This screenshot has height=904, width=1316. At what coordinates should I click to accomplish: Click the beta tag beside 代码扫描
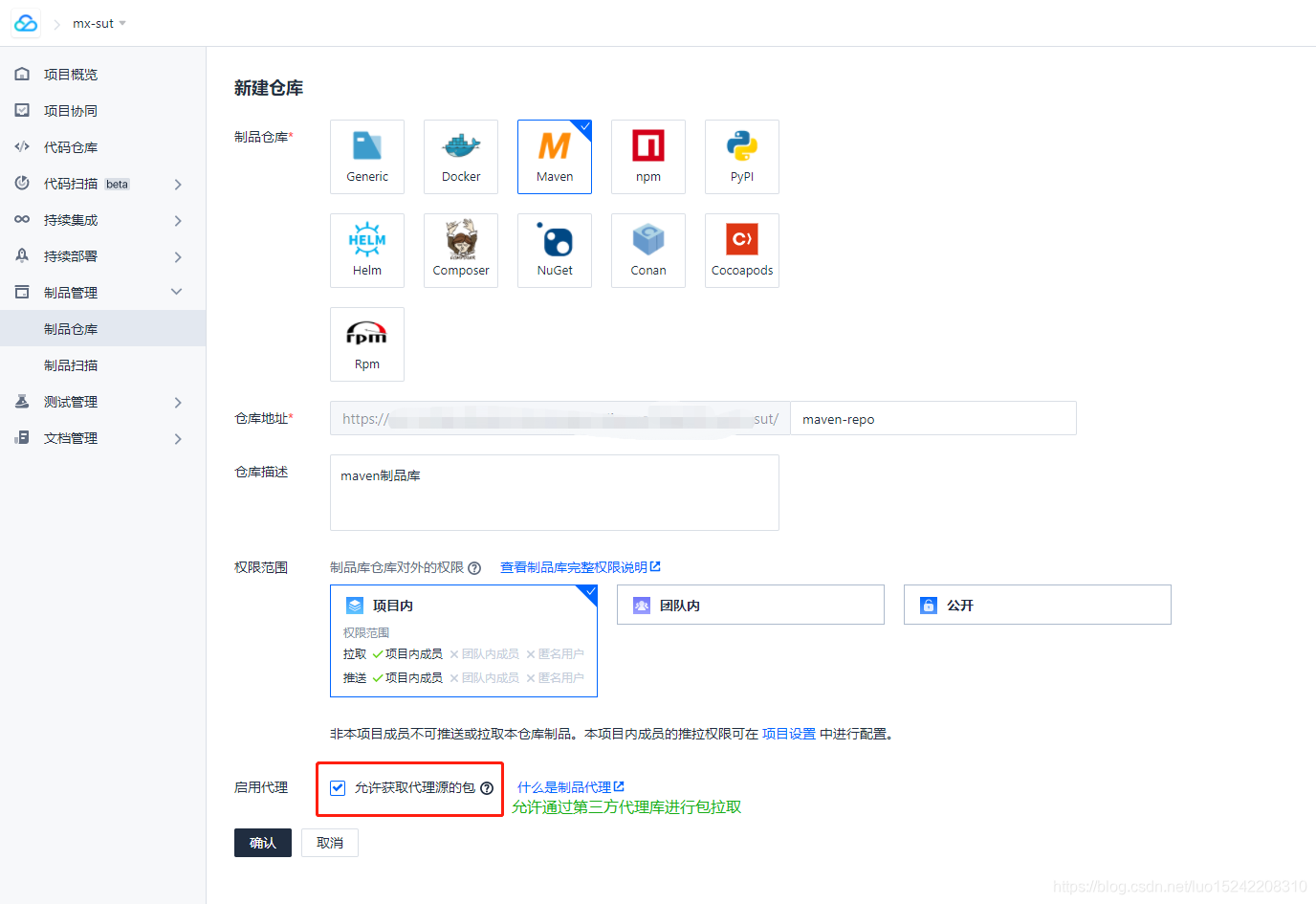[118, 184]
